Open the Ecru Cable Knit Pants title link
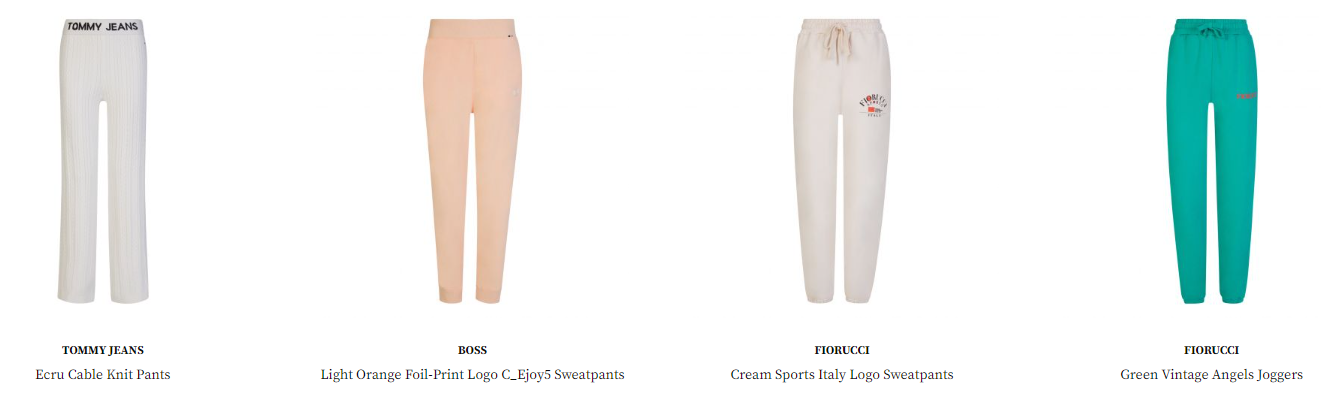Viewport: 1321px width, 402px height. (103, 375)
